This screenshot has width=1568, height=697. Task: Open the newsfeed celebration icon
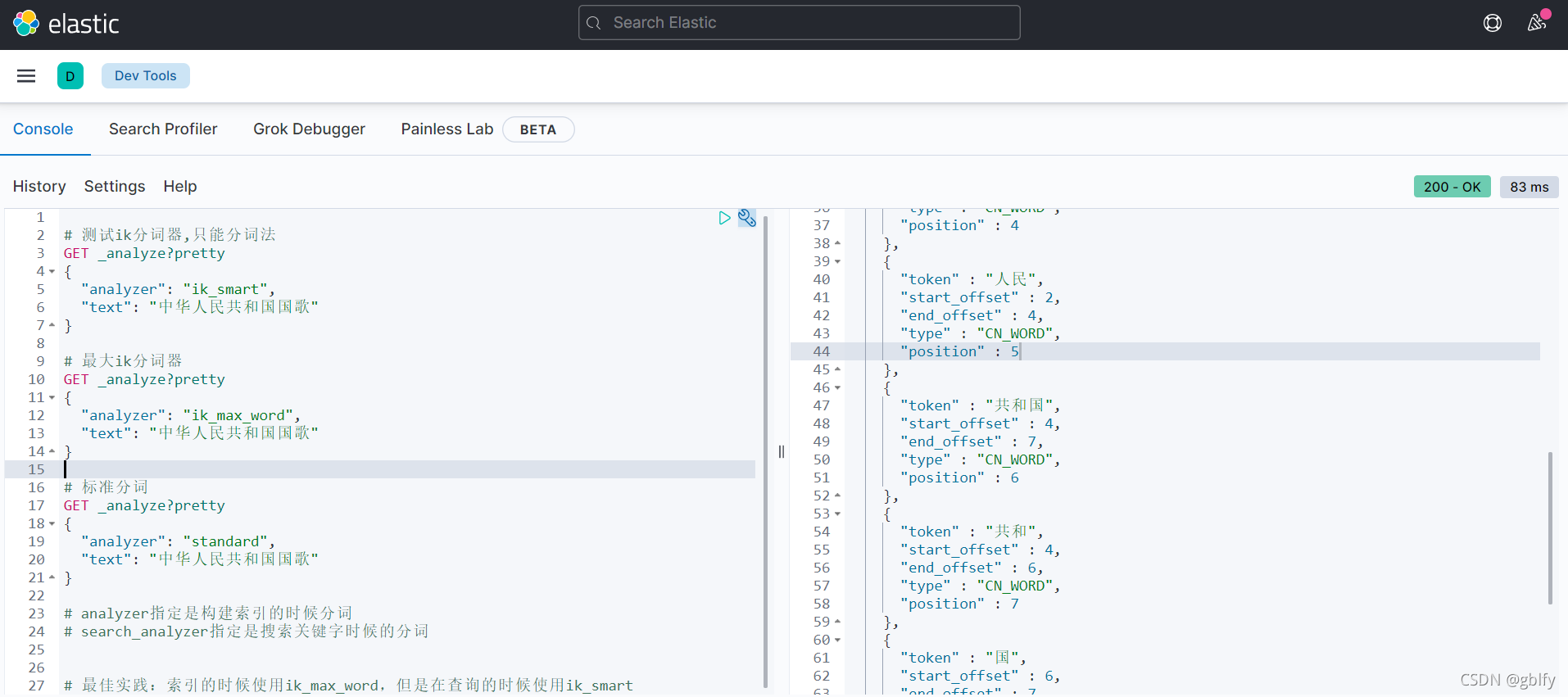click(1538, 22)
